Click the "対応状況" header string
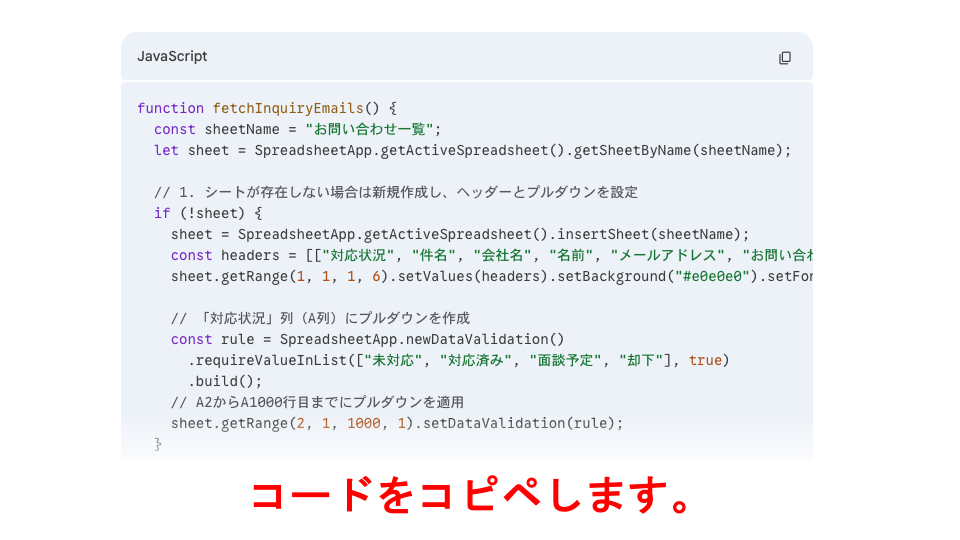 pos(359,255)
